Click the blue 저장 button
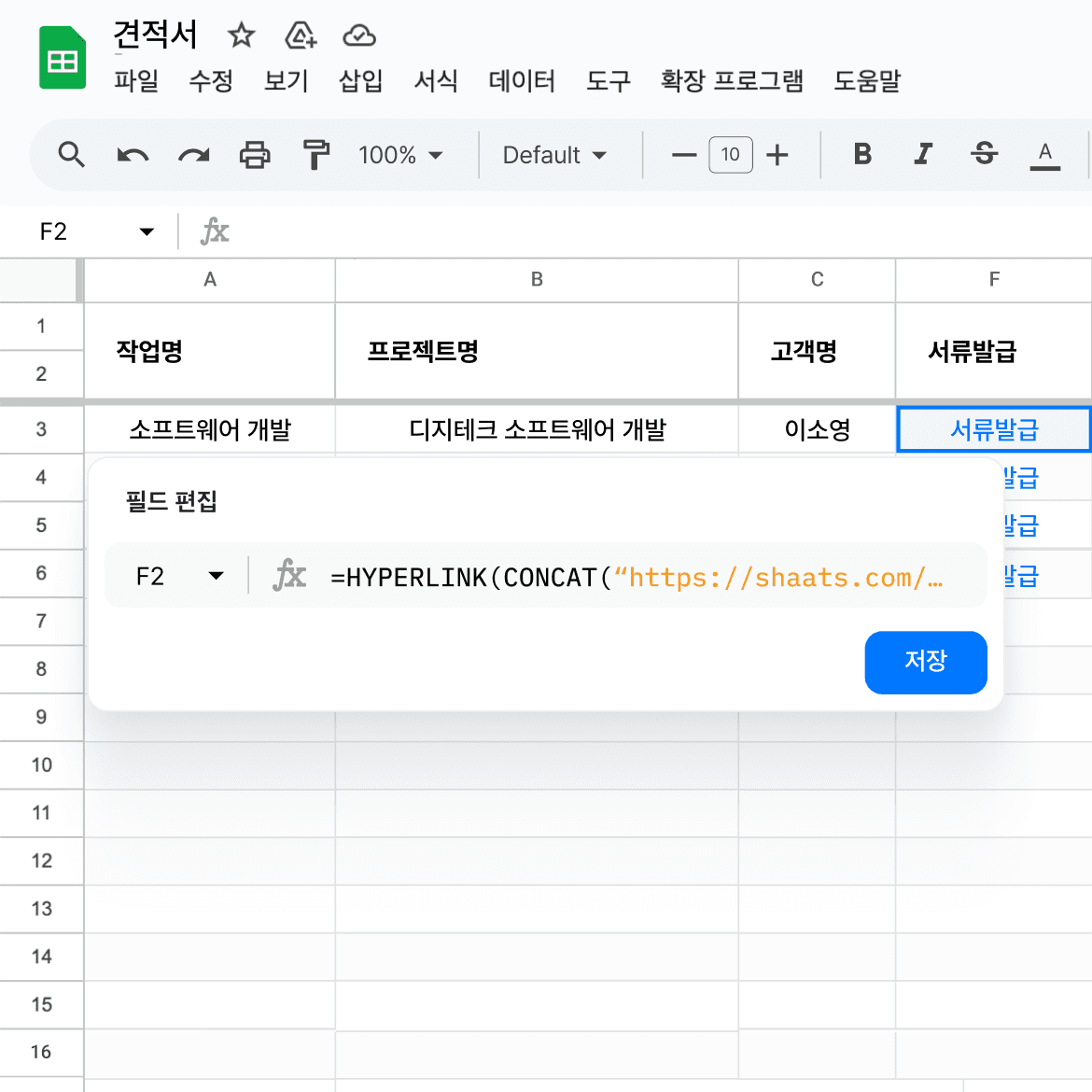The width and height of the screenshot is (1092, 1092). 926,663
